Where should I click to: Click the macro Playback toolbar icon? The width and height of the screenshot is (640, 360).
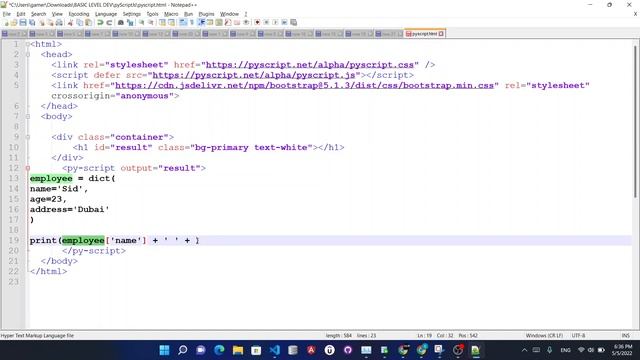click(x=275, y=22)
